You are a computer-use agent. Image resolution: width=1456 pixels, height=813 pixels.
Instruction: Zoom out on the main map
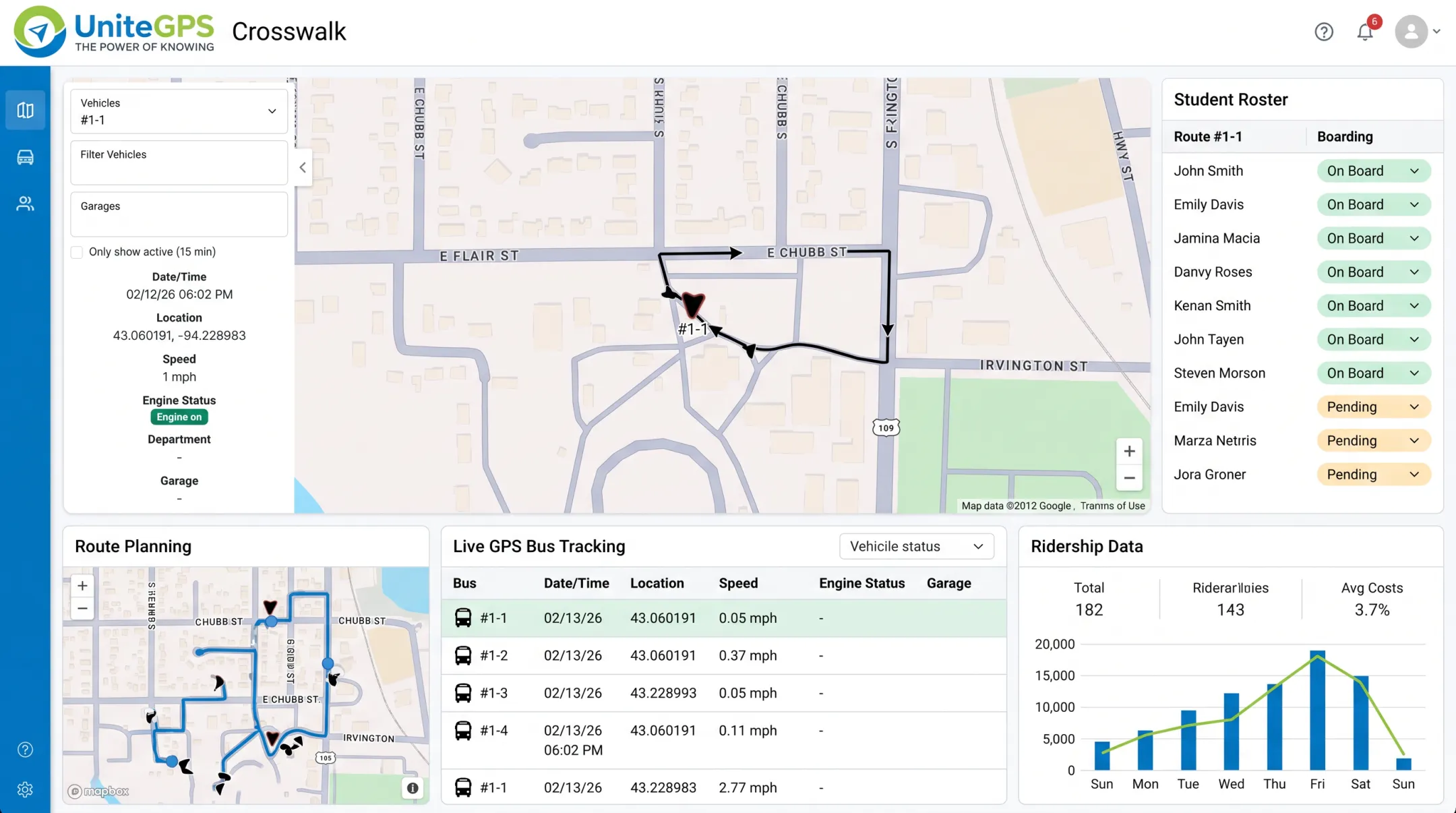tap(1129, 478)
